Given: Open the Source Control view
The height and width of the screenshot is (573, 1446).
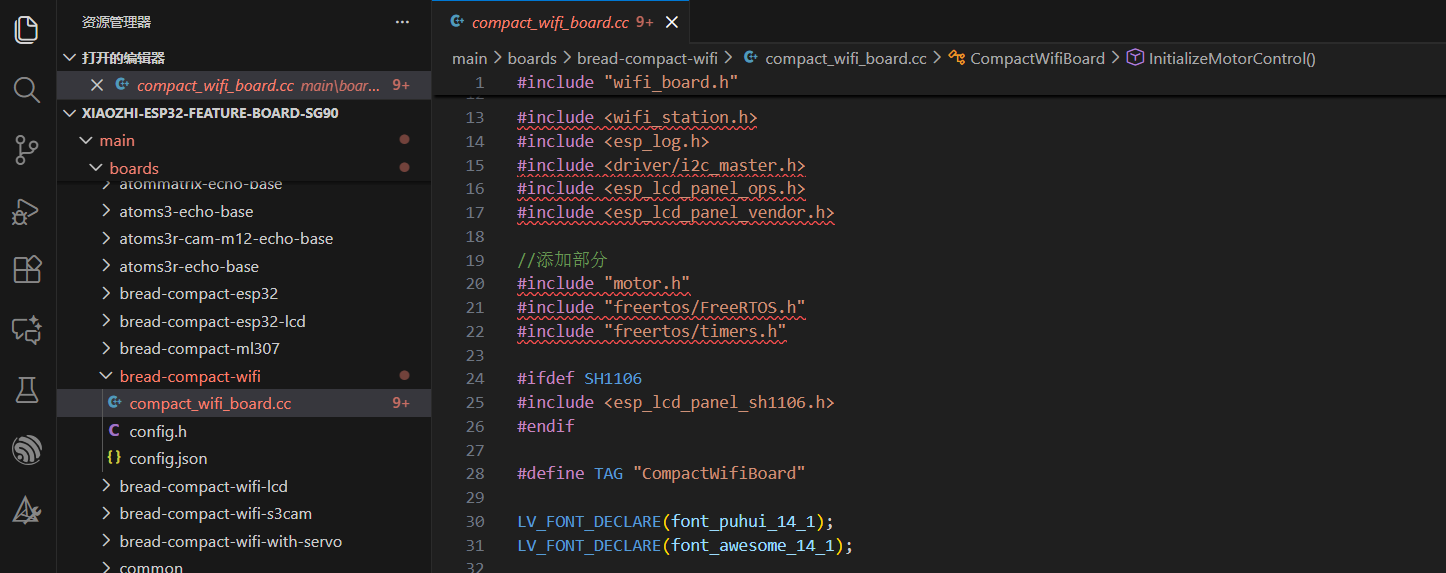Looking at the screenshot, I should 27,151.
